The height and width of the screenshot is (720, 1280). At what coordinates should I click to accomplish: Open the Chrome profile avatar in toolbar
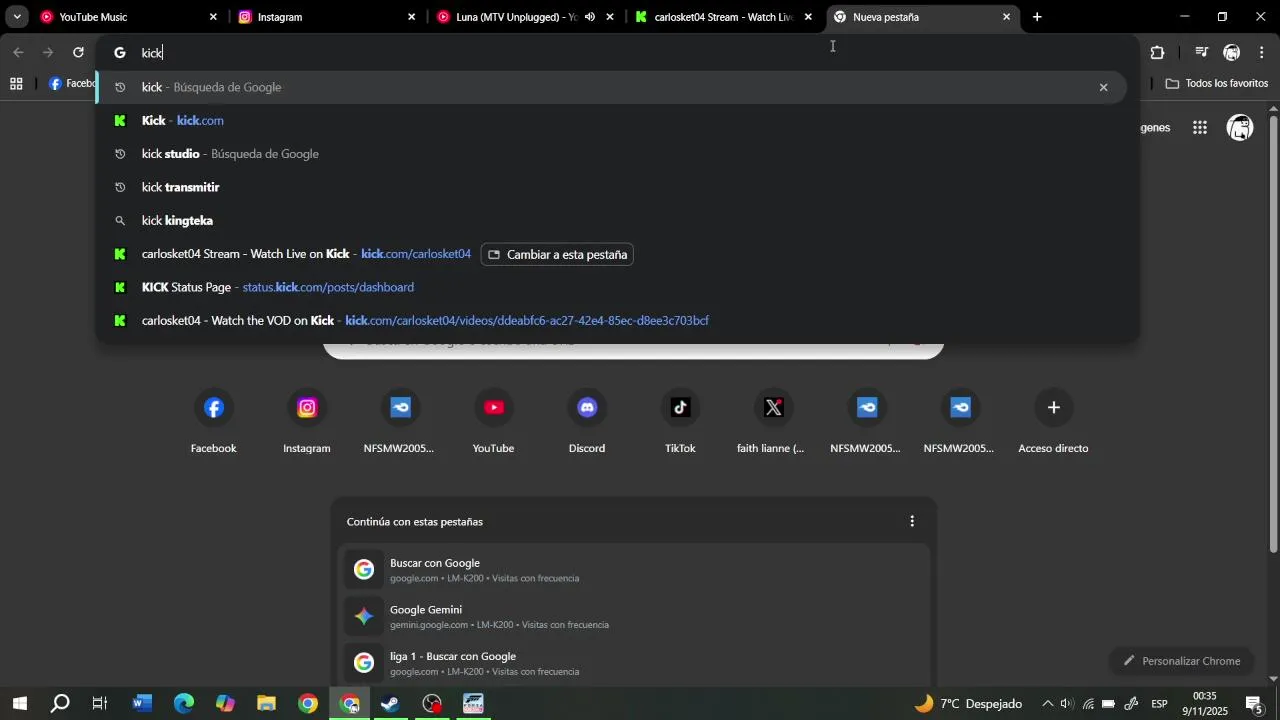1232,53
